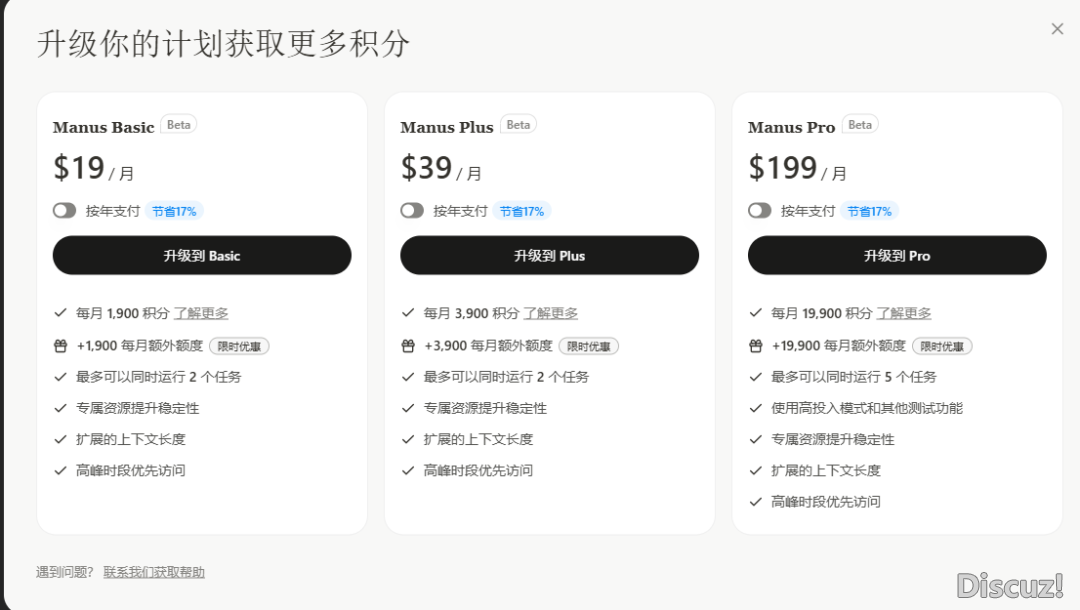This screenshot has height=610, width=1080.
Task: Click the 升级到 Plus button
Action: coord(550,255)
